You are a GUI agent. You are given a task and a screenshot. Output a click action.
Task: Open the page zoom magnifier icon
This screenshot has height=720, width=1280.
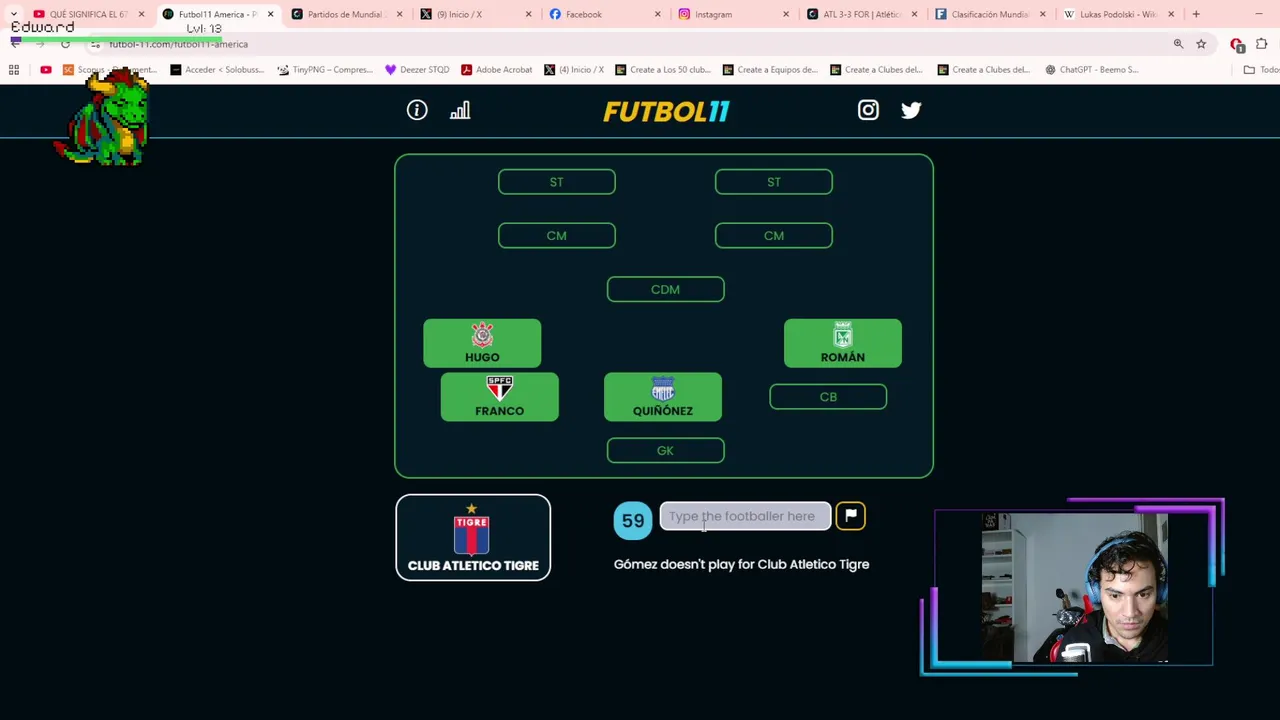point(1178,44)
